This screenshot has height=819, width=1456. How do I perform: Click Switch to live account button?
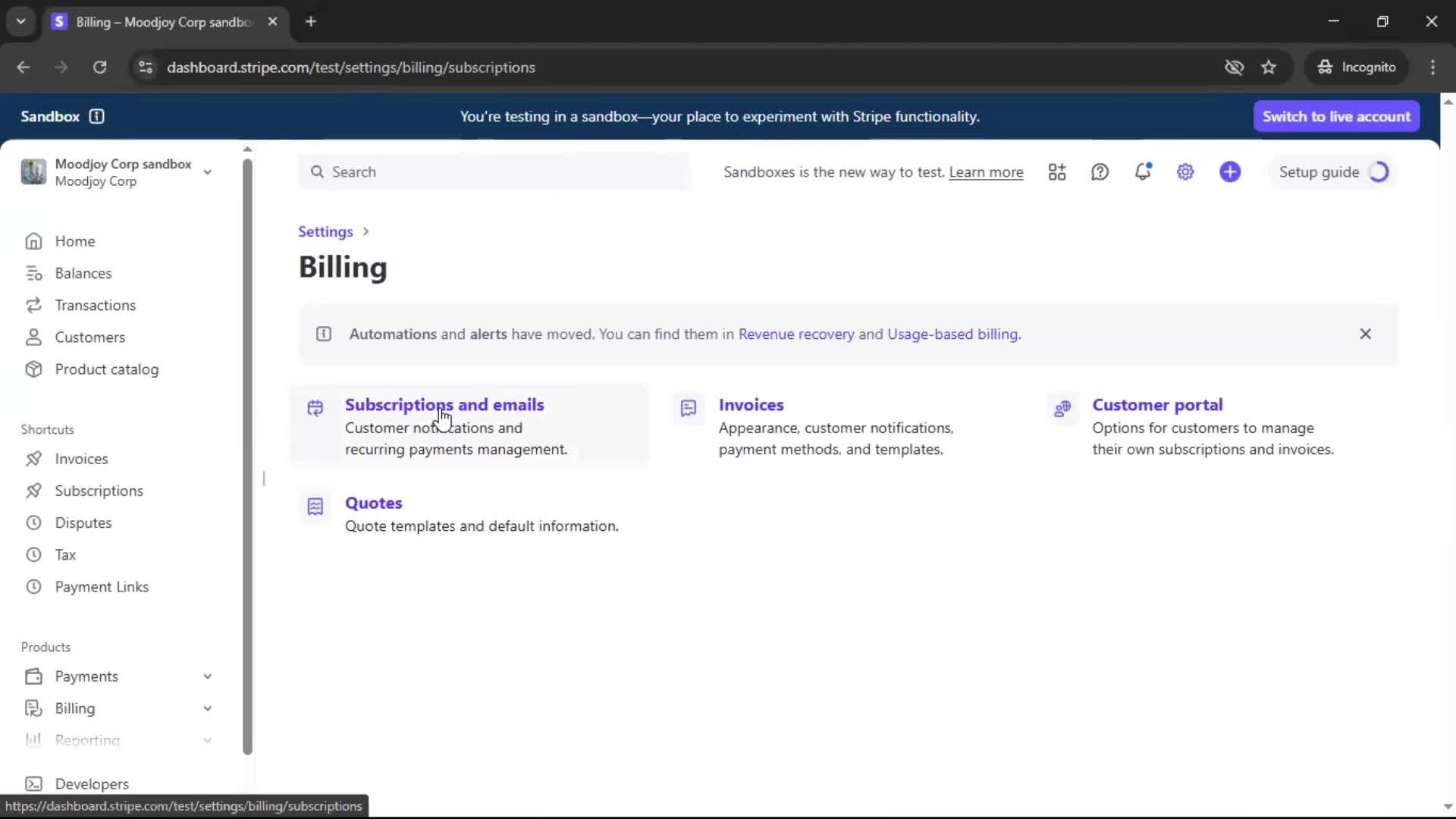(1336, 116)
